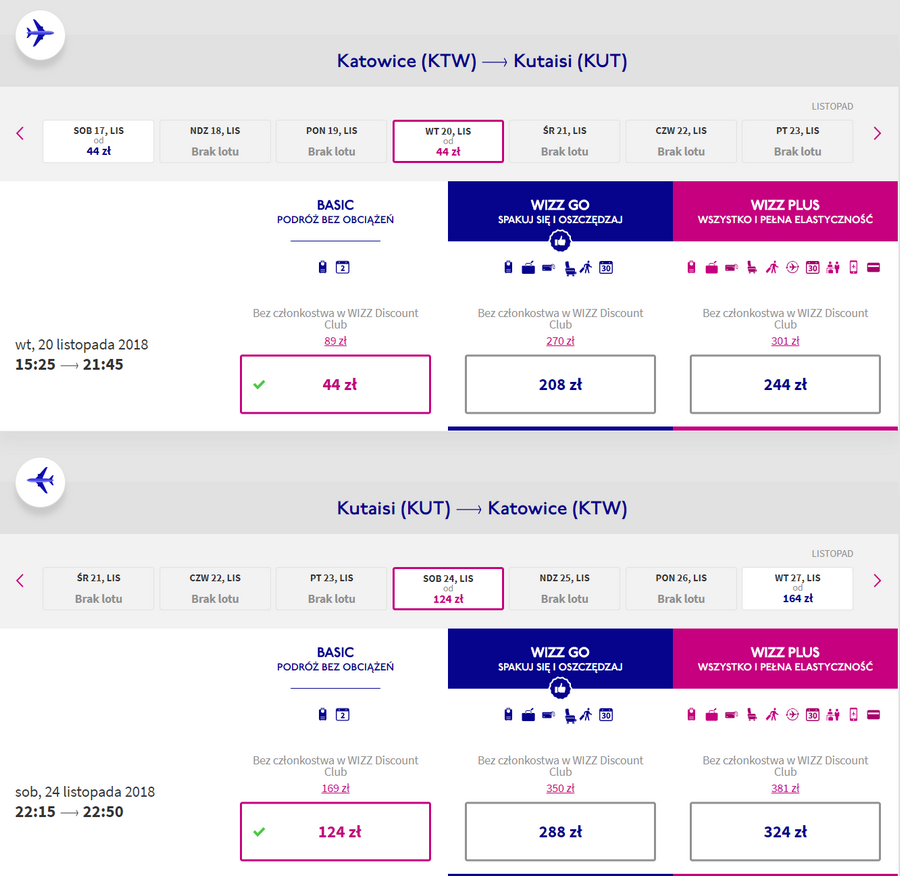Select return date PON 26, LIS
900x876 pixels.
tap(681, 588)
